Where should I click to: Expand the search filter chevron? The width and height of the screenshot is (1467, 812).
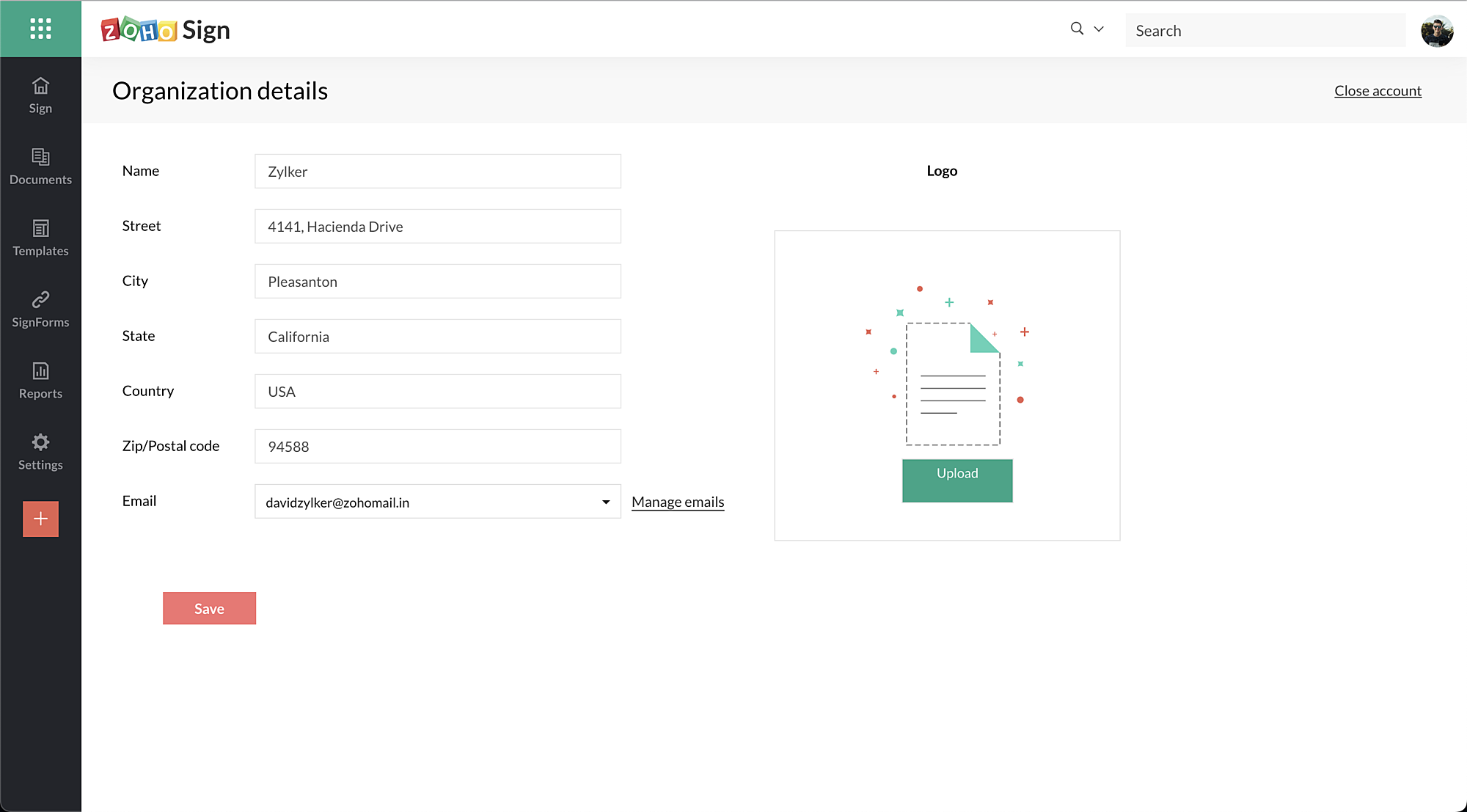pyautogui.click(x=1099, y=29)
